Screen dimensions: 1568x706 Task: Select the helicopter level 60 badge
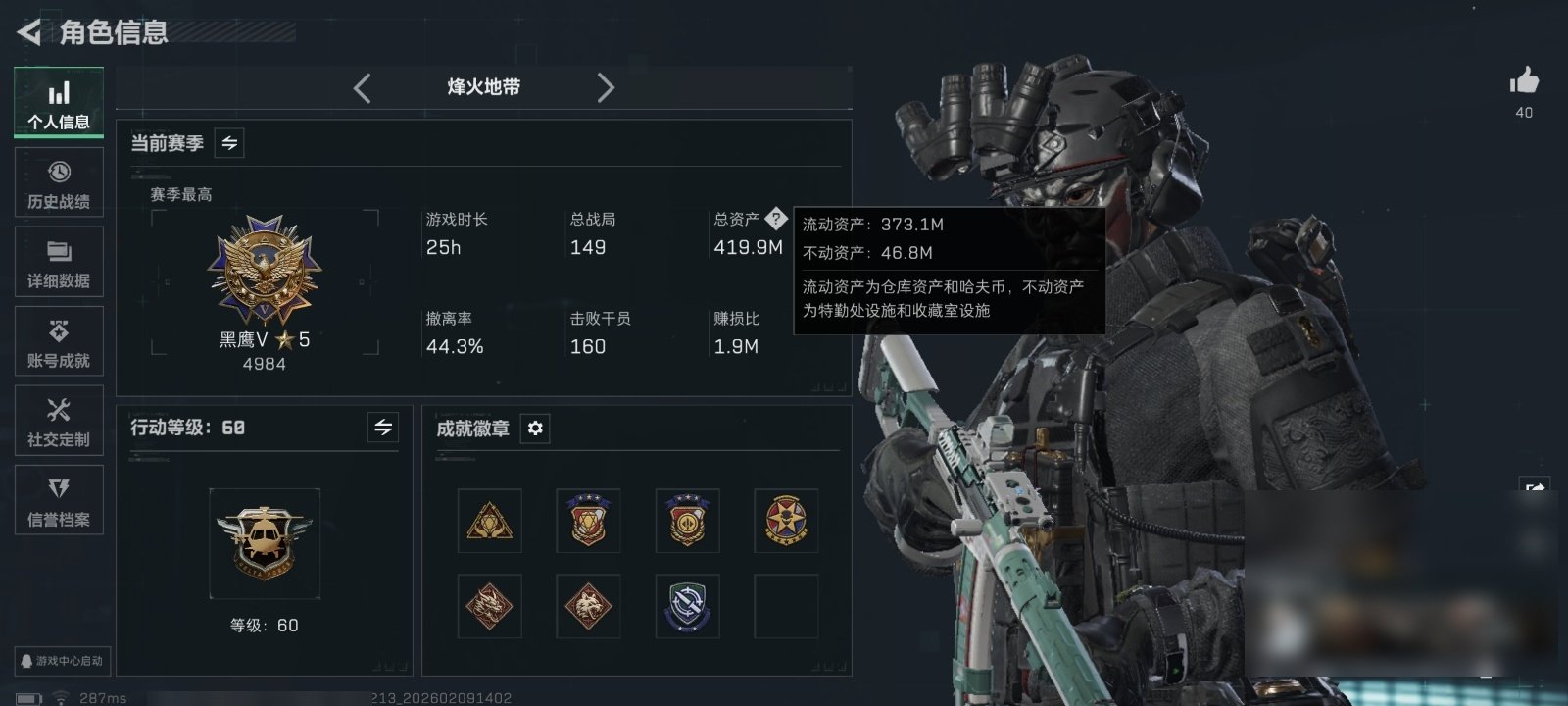265,543
